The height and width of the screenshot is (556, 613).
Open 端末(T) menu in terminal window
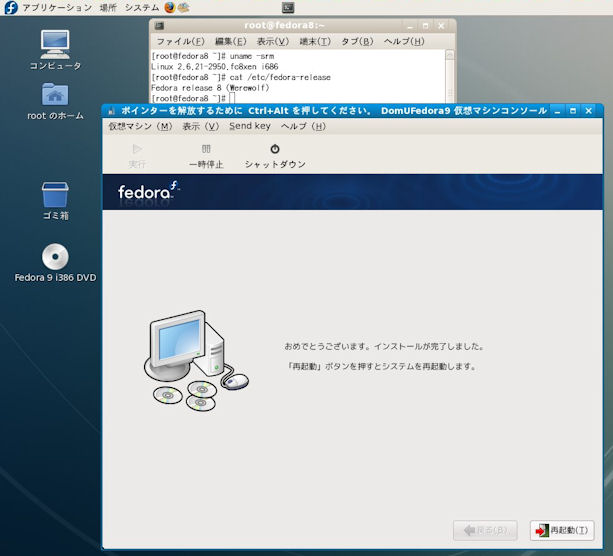pos(315,41)
